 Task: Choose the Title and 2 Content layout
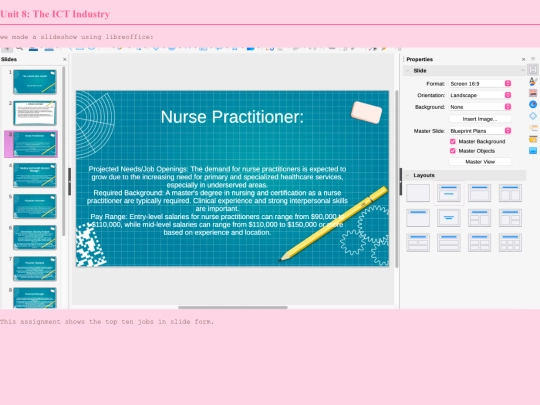[510, 193]
